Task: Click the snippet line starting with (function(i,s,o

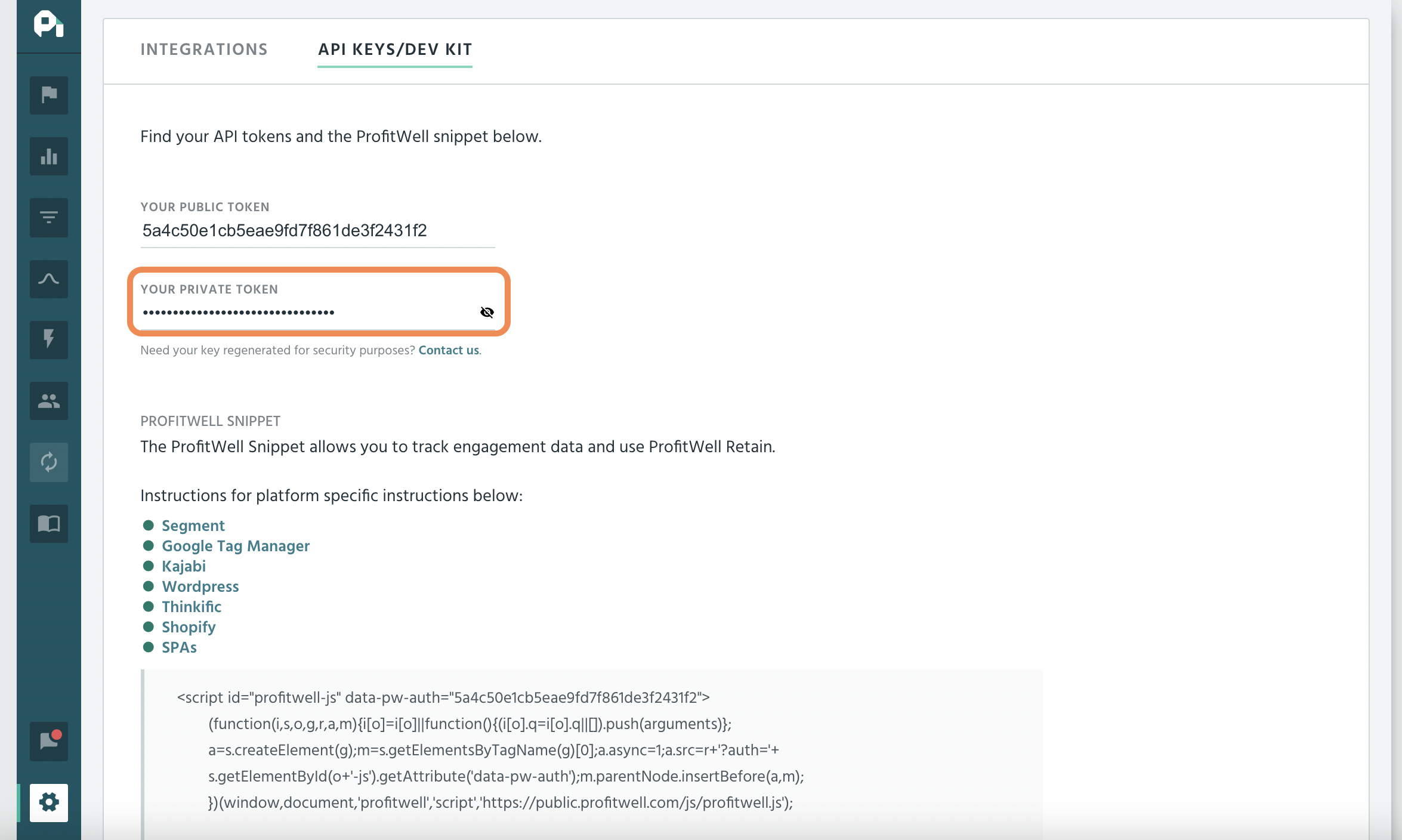Action: click(x=470, y=724)
